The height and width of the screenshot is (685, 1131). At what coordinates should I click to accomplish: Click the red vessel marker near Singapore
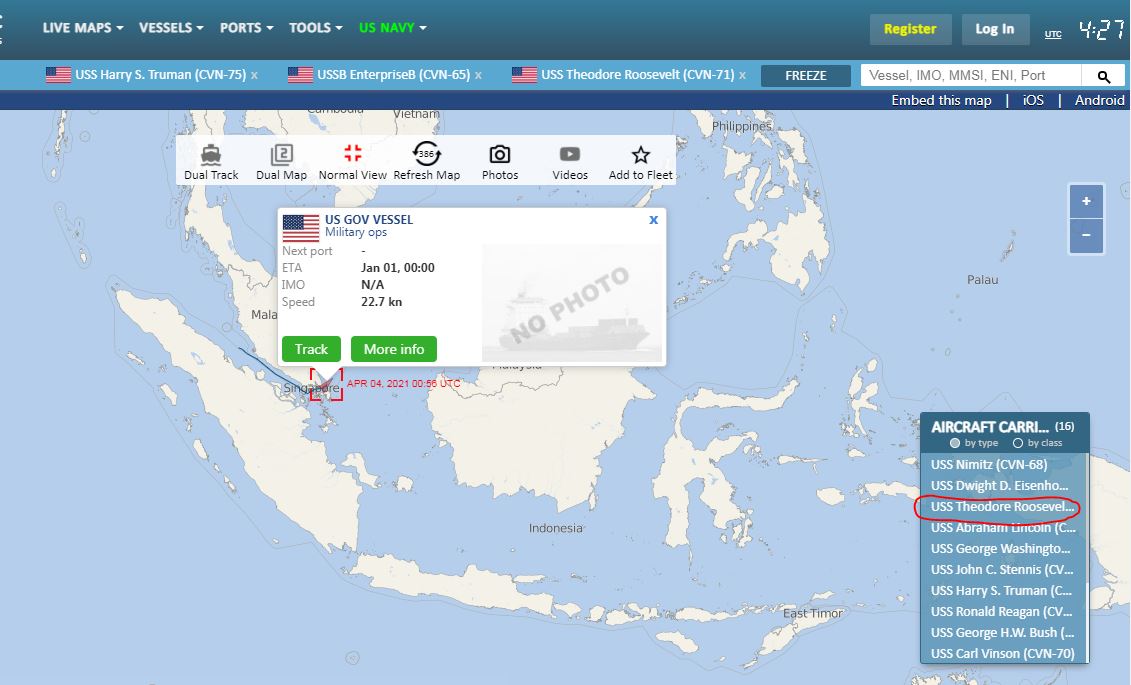(x=326, y=384)
